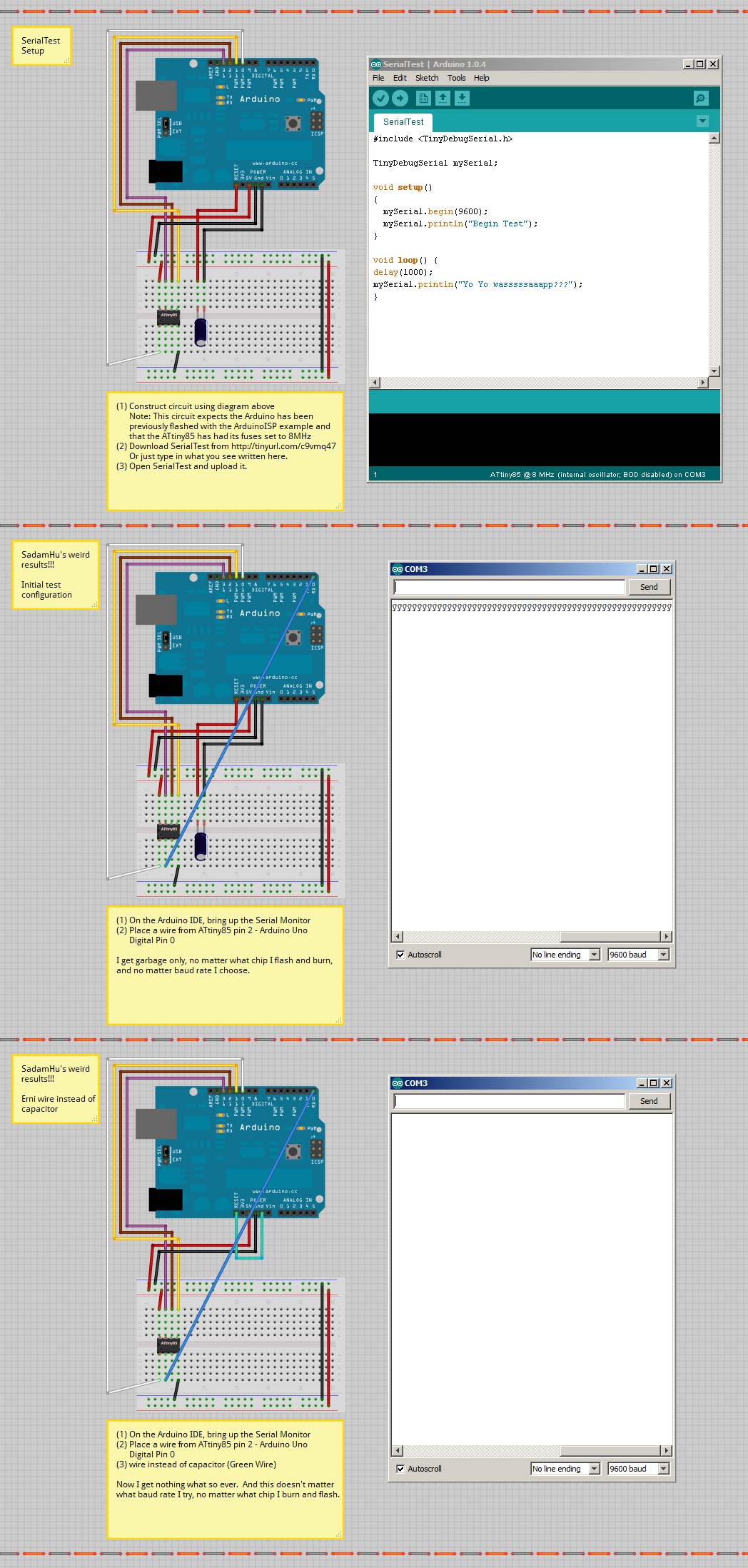The image size is (748, 1568).
Task: Select the SerialTest sketch tab
Action: (403, 122)
